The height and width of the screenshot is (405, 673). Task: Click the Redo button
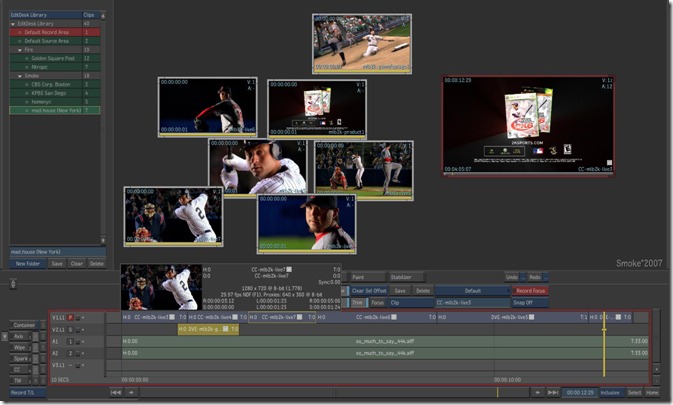pyautogui.click(x=534, y=277)
